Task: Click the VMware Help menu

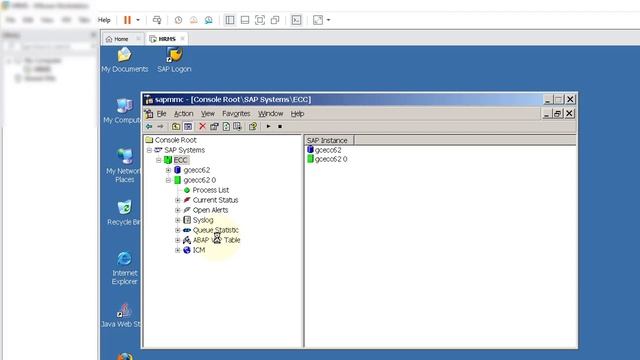Action: pyautogui.click(x=104, y=20)
